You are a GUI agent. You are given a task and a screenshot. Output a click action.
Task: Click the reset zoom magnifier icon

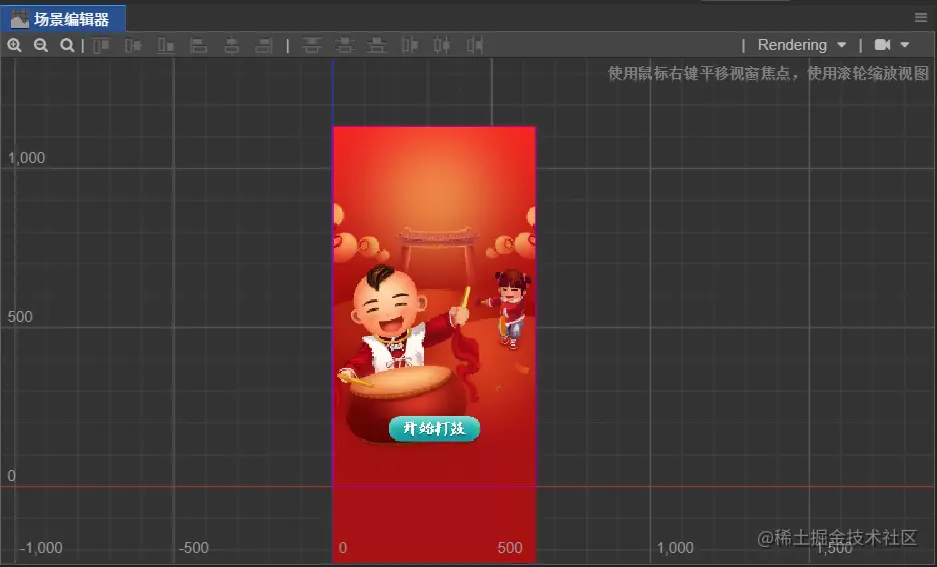67,45
